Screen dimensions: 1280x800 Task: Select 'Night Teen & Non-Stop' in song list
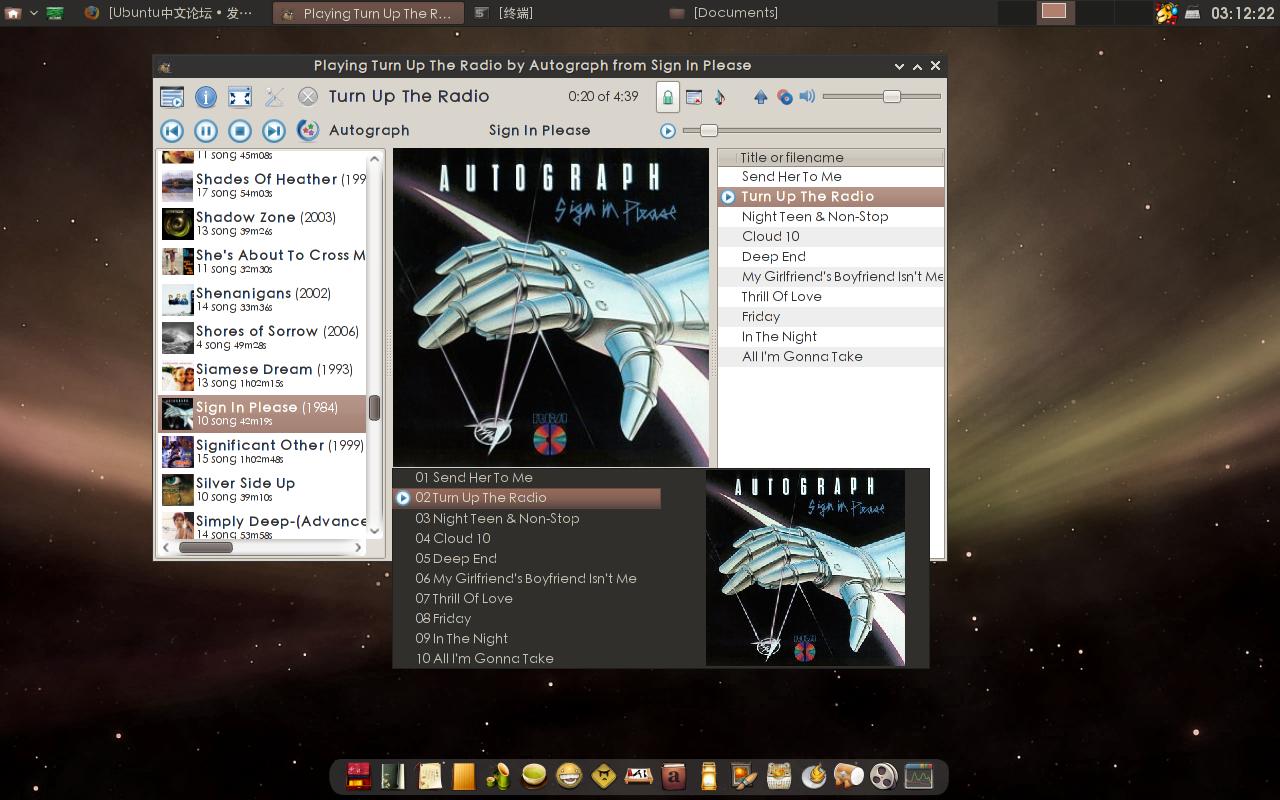tap(831, 217)
